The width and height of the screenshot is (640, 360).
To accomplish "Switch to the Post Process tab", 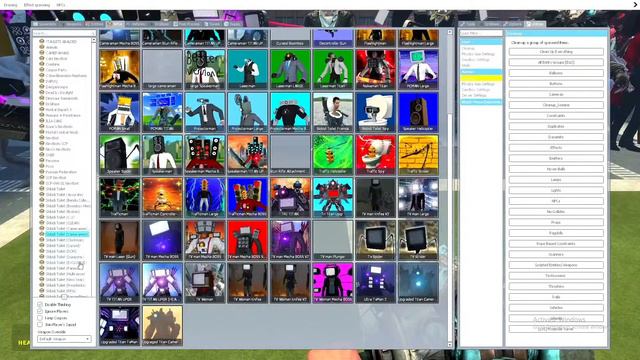I will tap(187, 24).
